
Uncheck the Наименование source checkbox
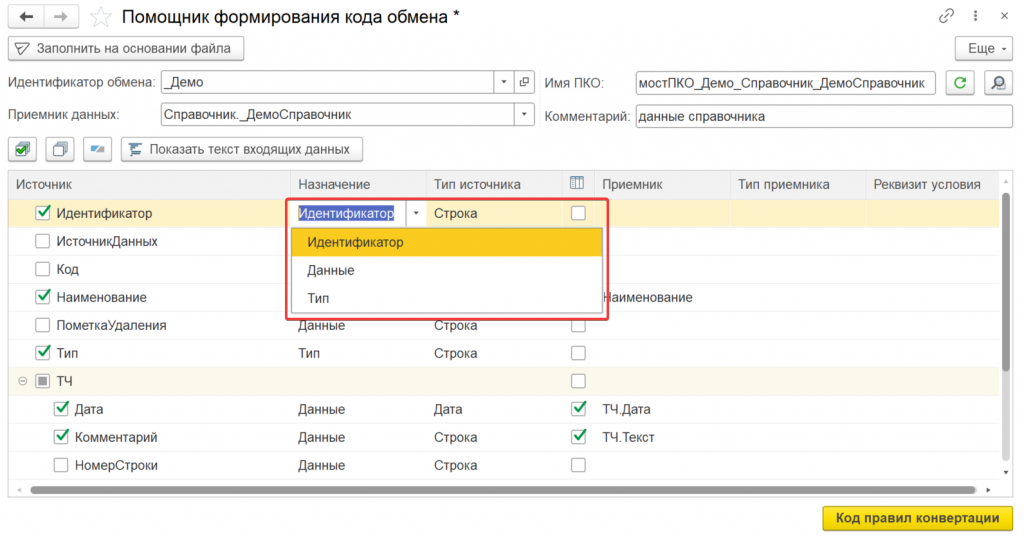42,297
